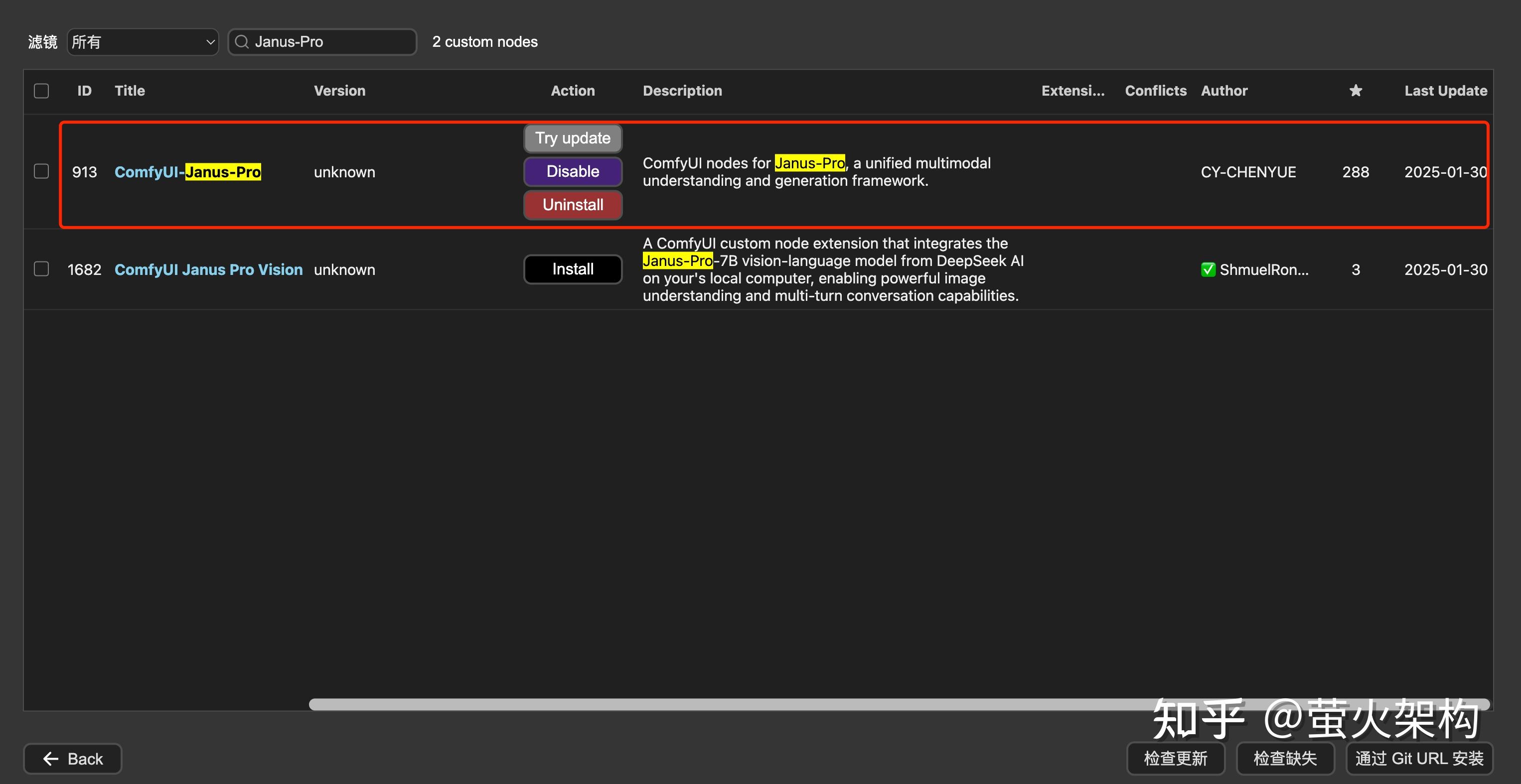Viewport: 1521px width, 784px height.
Task: Click the 通过 Git URL 安装 button
Action: click(x=1419, y=759)
